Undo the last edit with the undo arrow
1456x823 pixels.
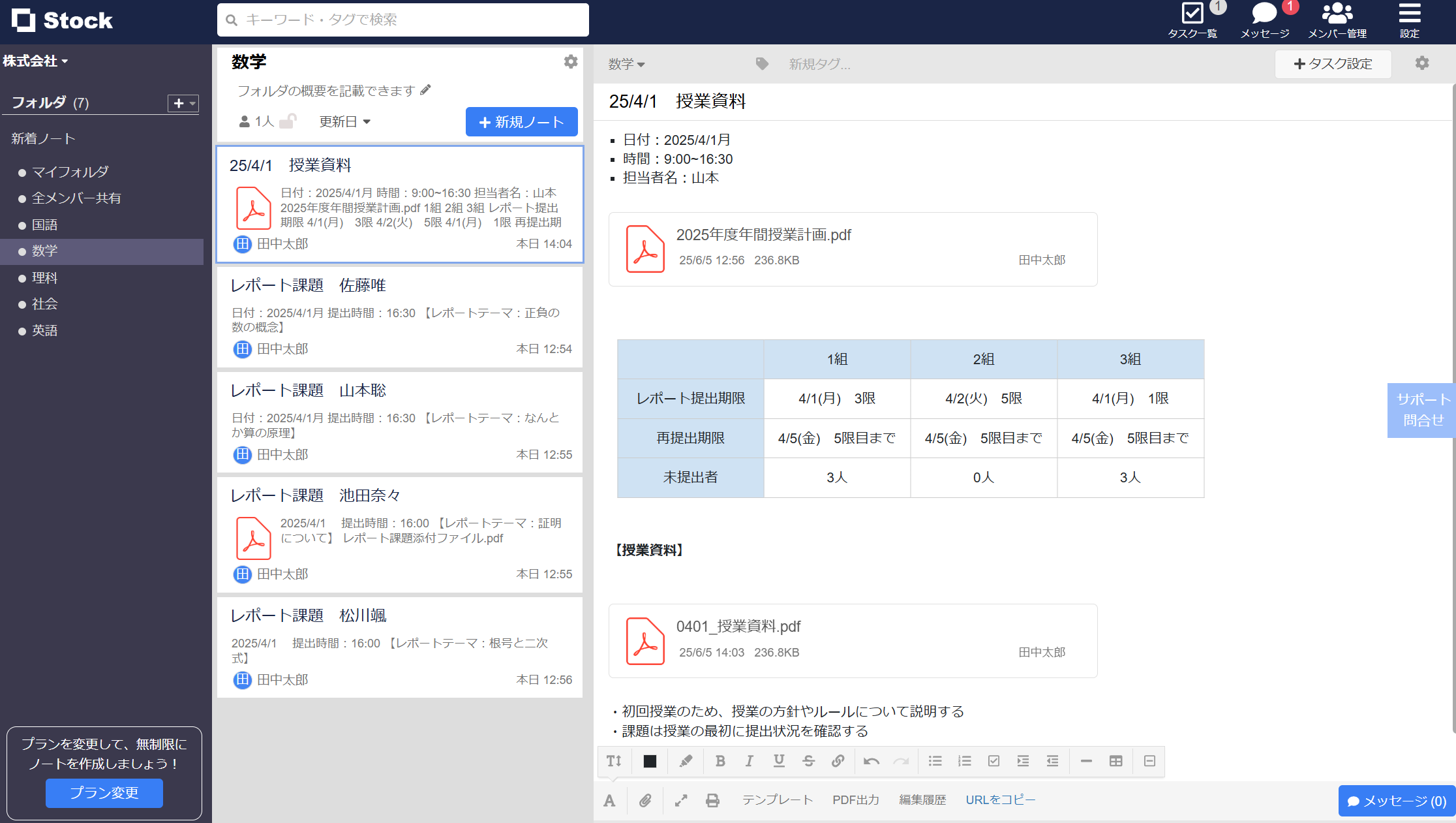click(872, 761)
